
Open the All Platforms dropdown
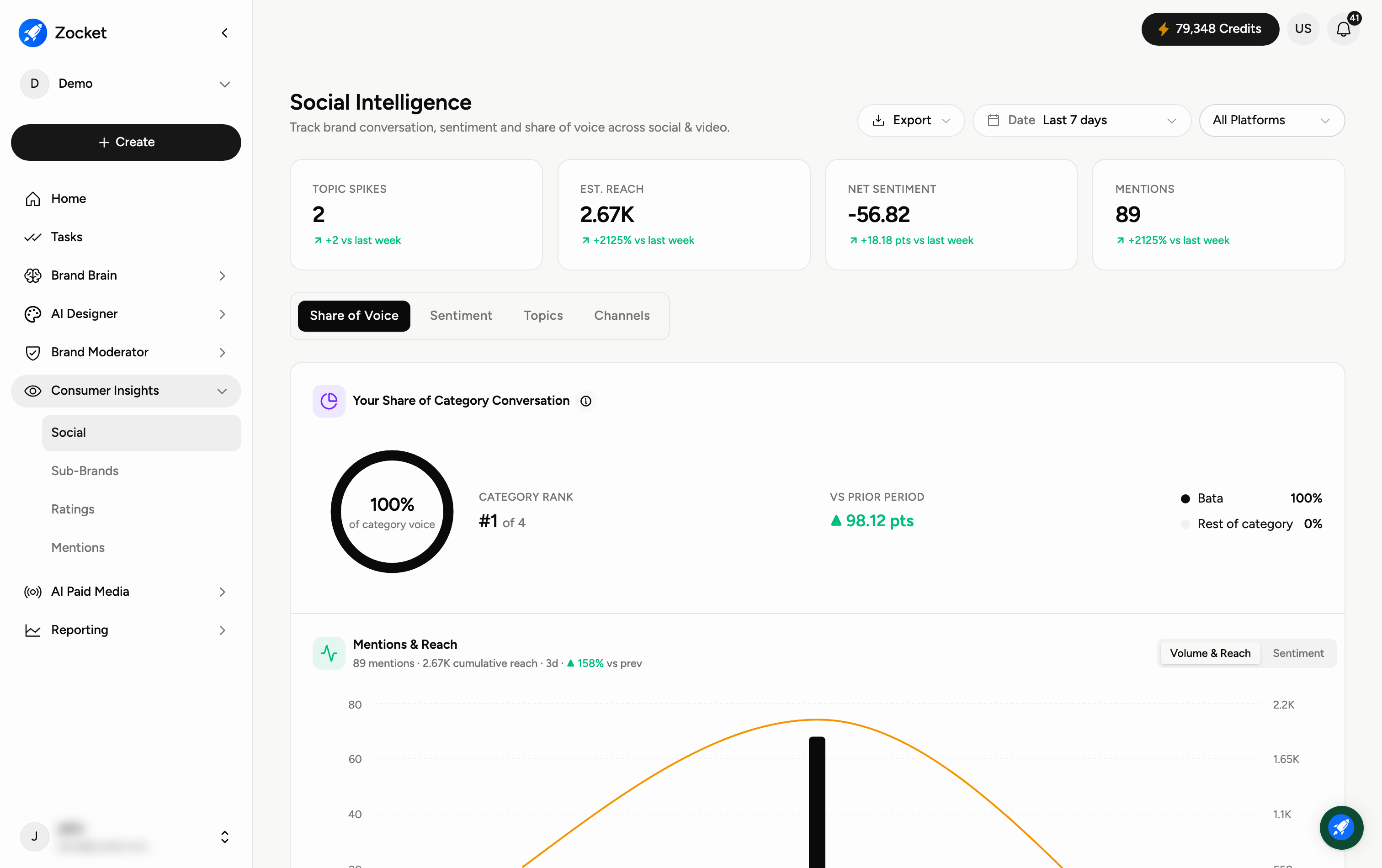[x=1271, y=121]
